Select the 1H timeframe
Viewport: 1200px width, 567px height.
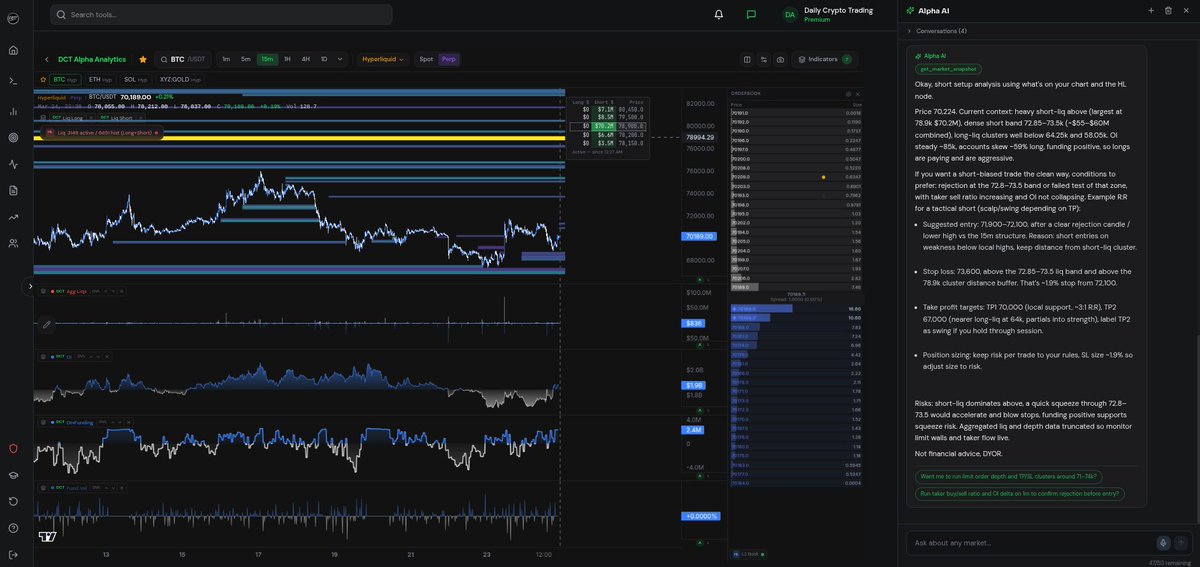pyautogui.click(x=287, y=59)
